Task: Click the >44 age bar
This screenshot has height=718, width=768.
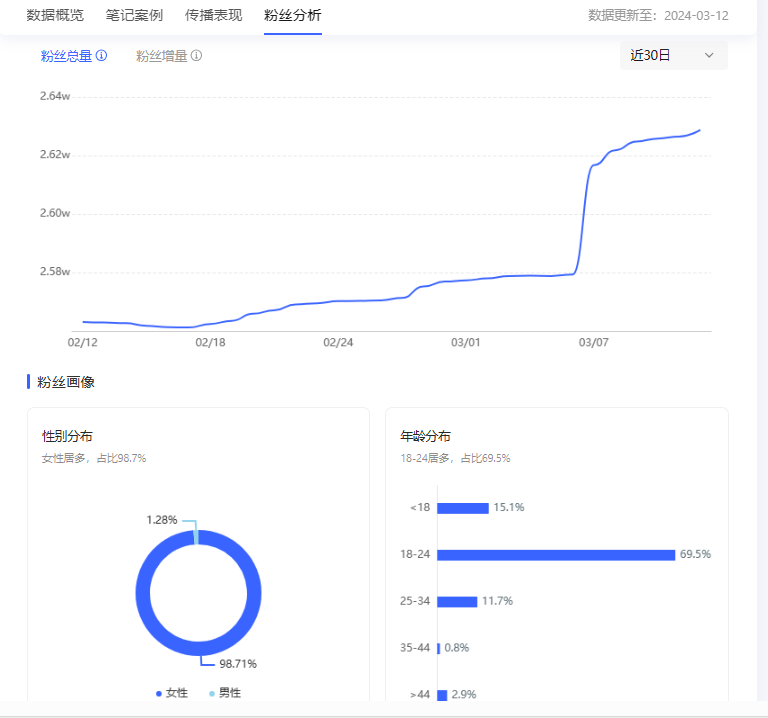Action: click(442, 695)
